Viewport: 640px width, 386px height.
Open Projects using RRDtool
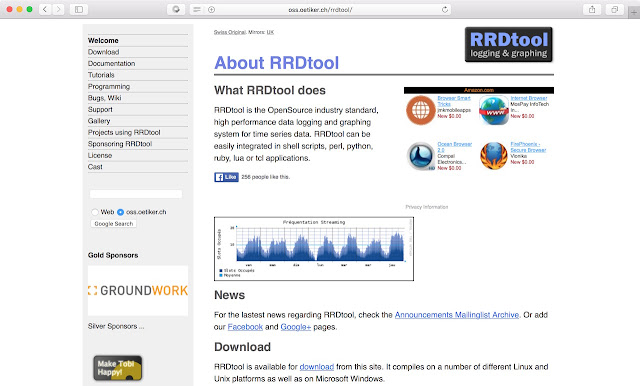coord(124,132)
